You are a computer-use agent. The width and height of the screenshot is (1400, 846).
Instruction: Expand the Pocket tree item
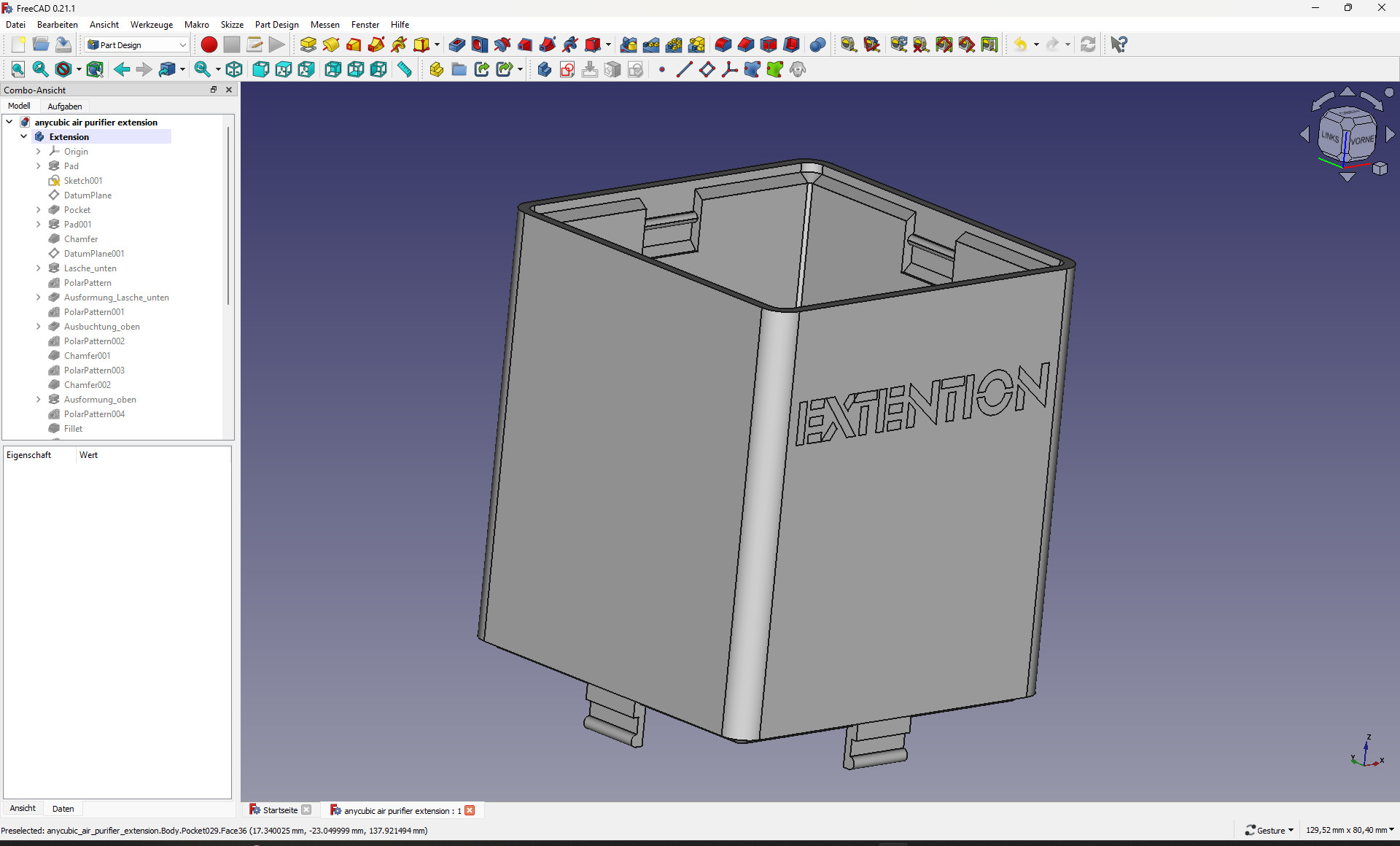point(39,210)
